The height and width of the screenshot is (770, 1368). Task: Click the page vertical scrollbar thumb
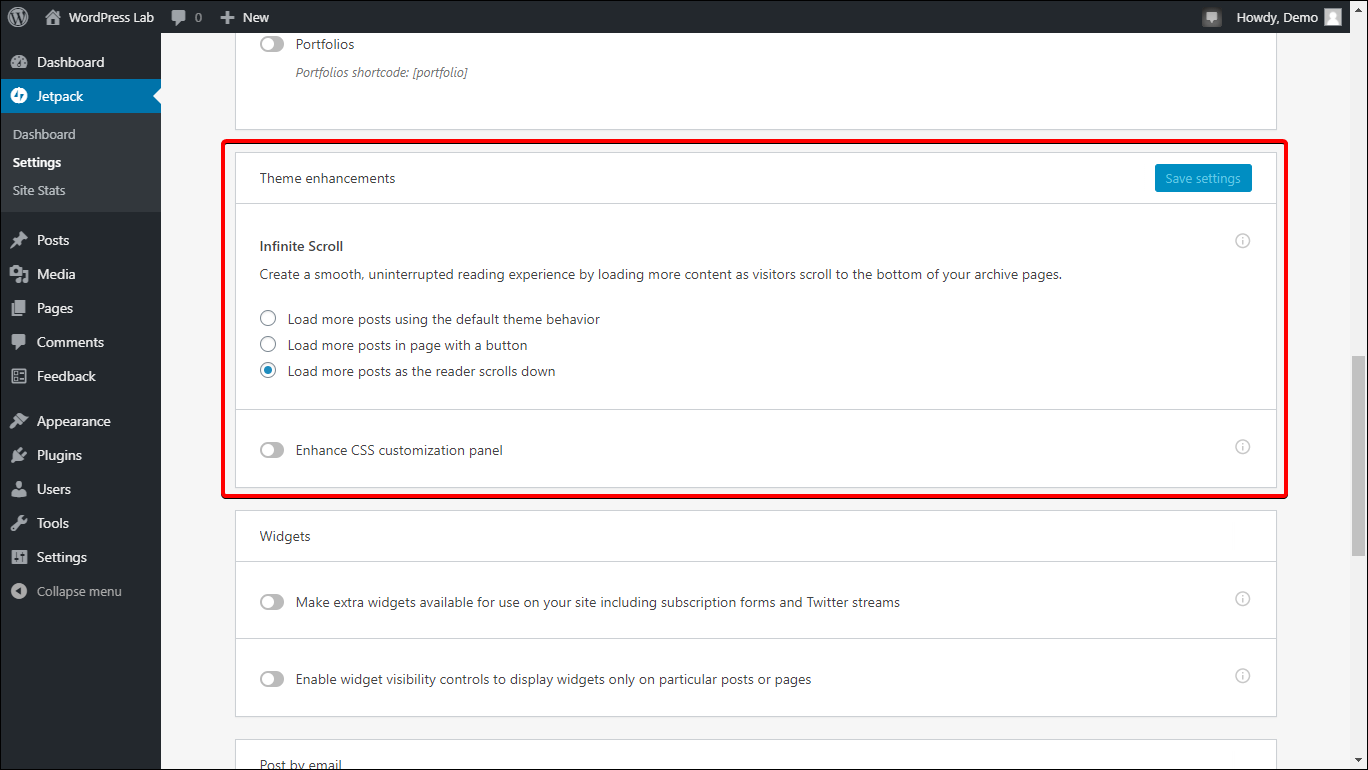(1358, 455)
